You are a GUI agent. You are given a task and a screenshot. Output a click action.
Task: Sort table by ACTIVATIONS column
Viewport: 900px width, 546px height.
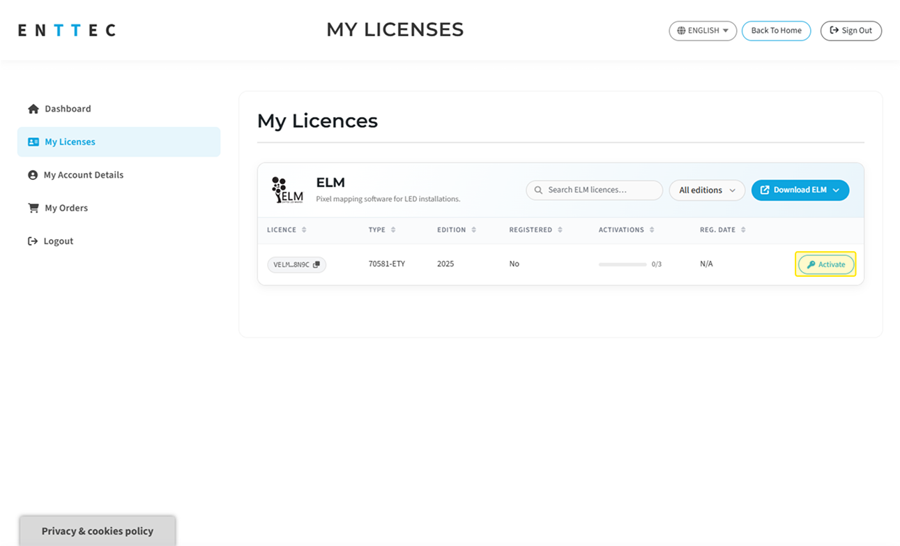[626, 230]
